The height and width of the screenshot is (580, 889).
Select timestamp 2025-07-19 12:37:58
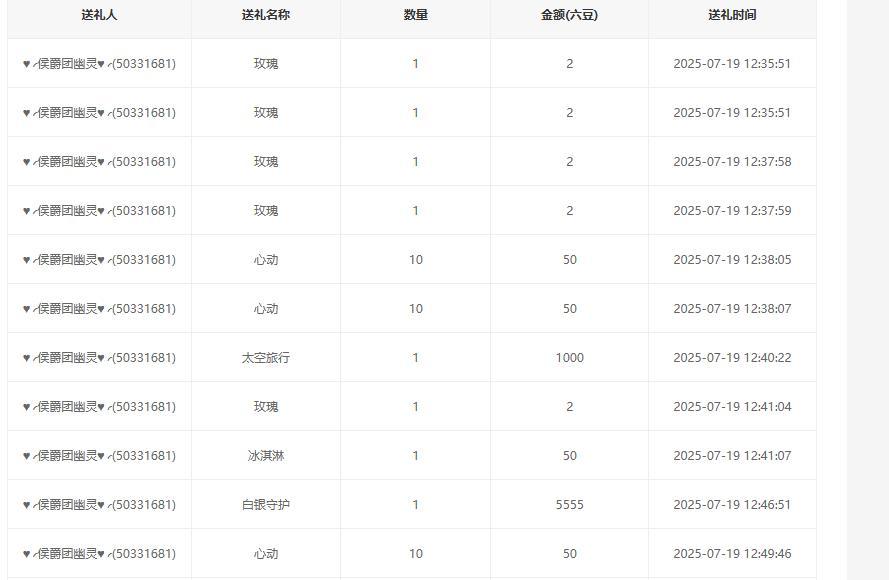tap(732, 162)
